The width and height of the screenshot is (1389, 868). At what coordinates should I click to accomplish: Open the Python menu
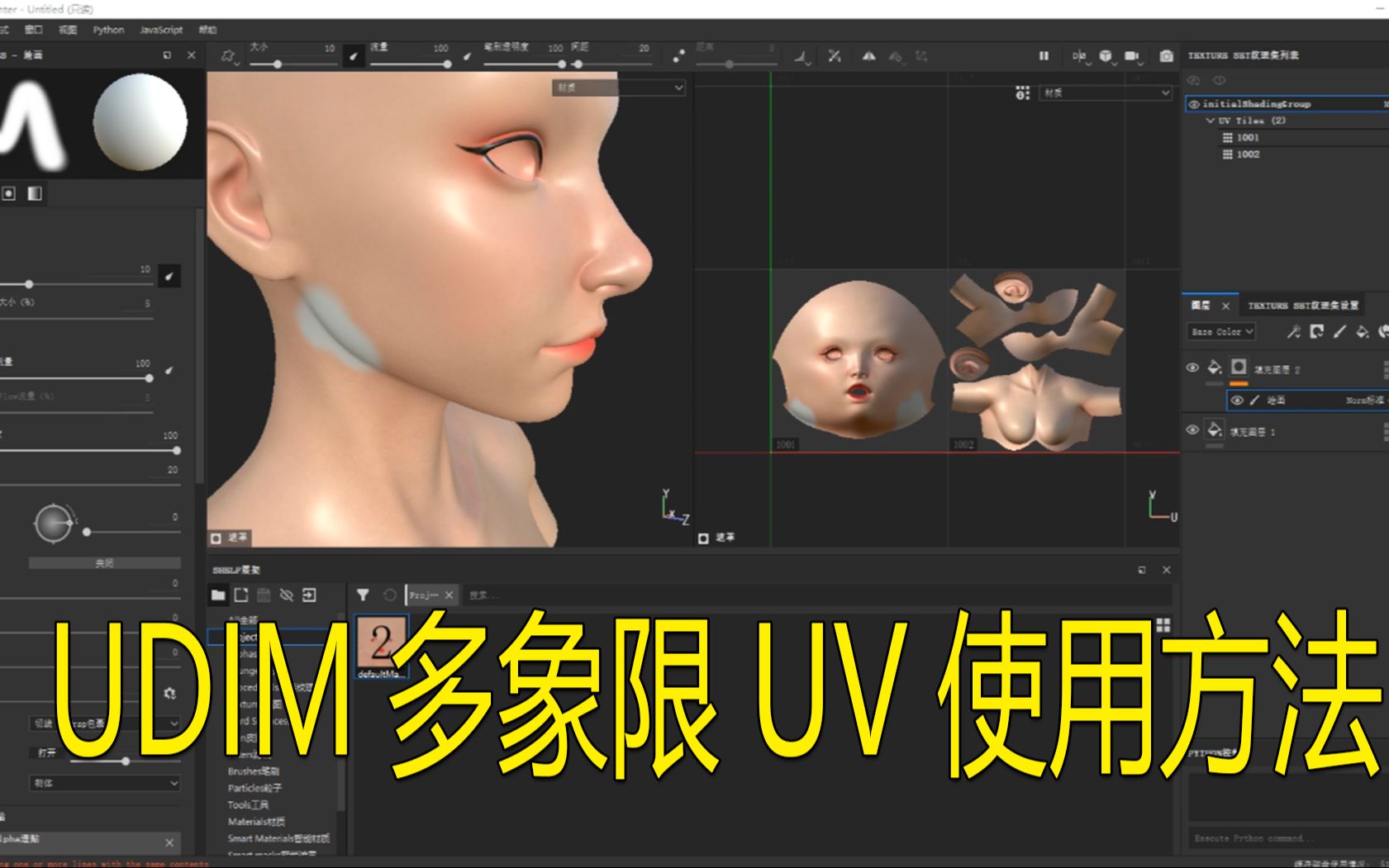coord(107,30)
